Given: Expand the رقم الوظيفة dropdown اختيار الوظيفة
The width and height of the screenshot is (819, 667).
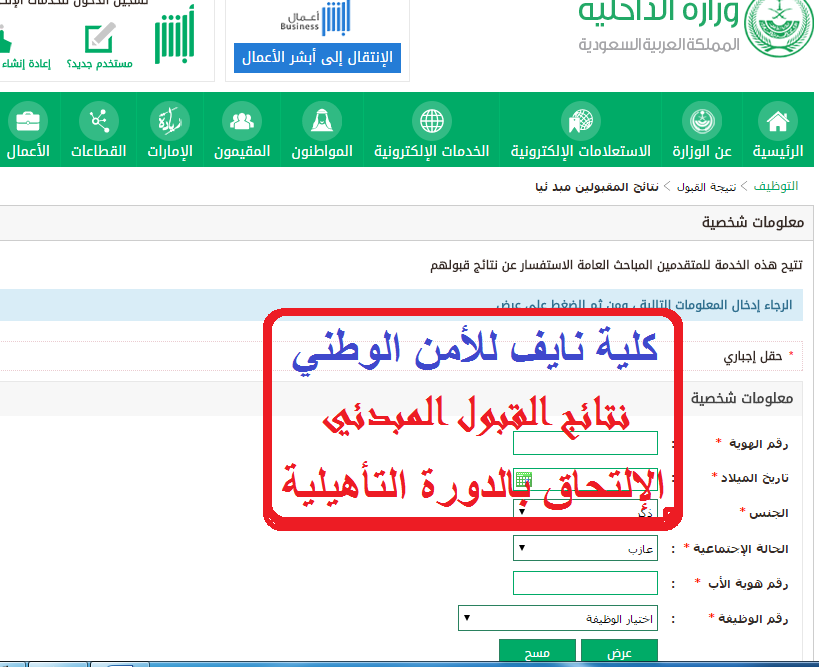Looking at the screenshot, I should tap(558, 618).
